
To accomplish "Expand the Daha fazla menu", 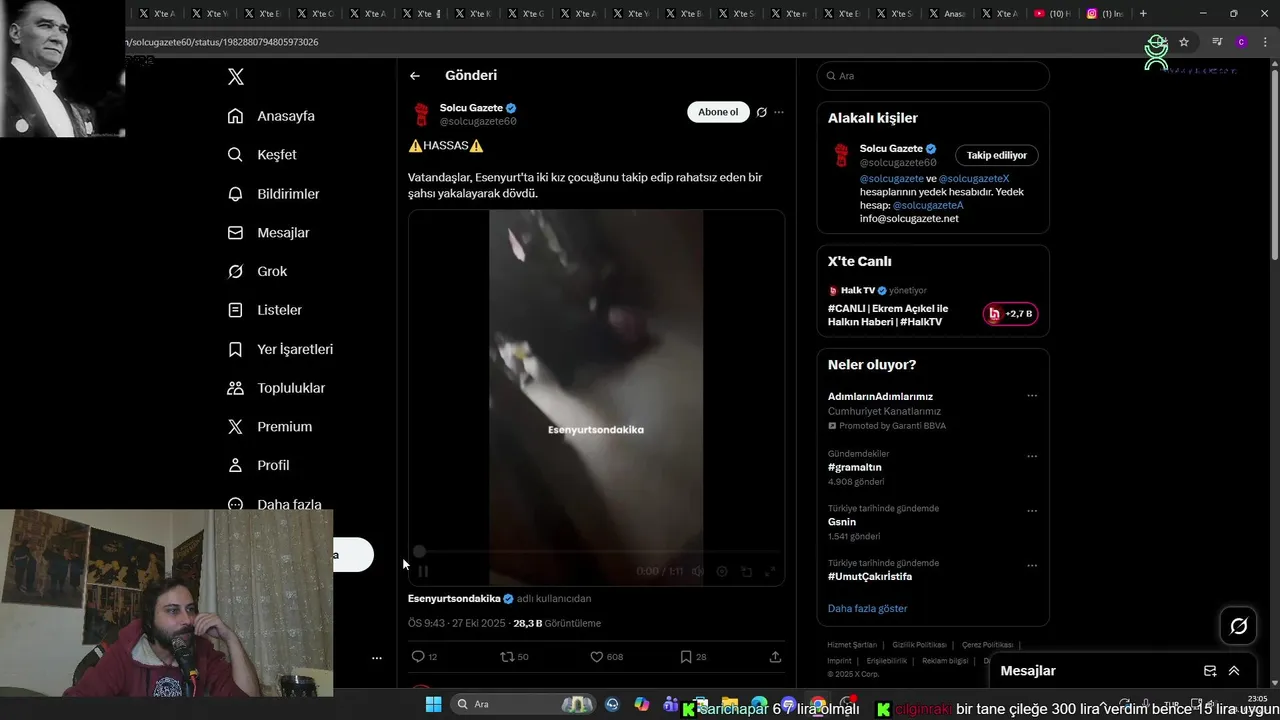I will pos(274,504).
